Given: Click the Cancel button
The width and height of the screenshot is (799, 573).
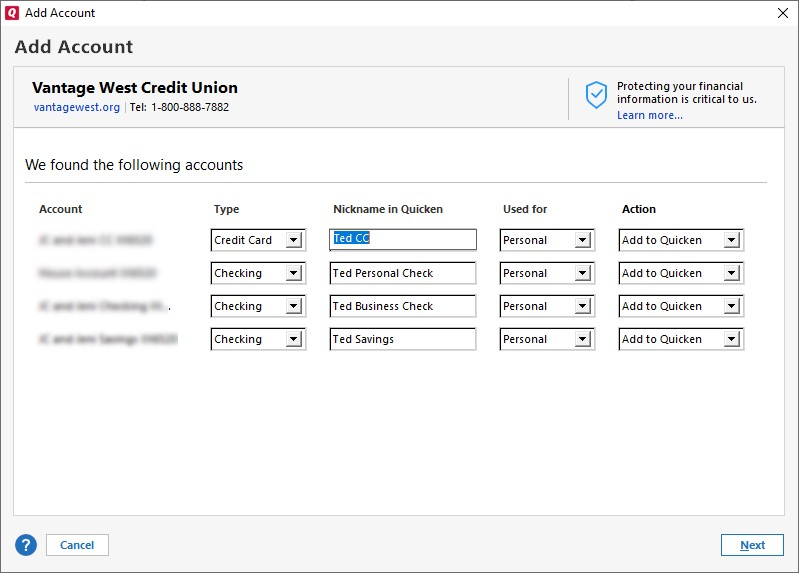Looking at the screenshot, I should coord(77,545).
